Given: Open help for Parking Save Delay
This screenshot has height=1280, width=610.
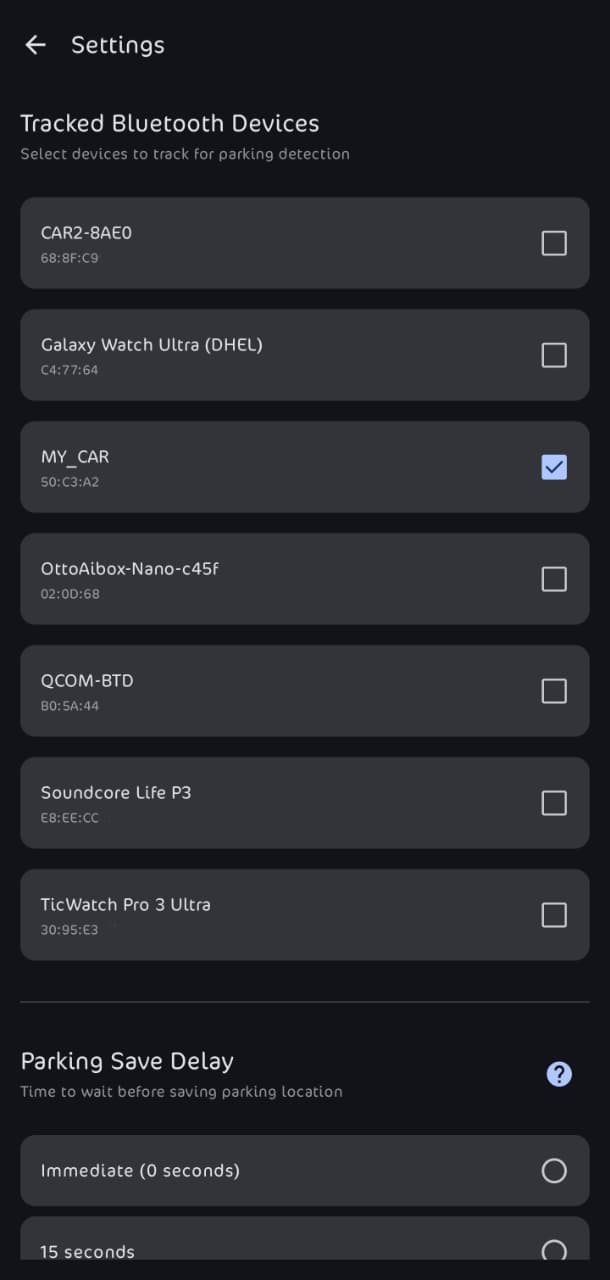Looking at the screenshot, I should coord(558,1074).
